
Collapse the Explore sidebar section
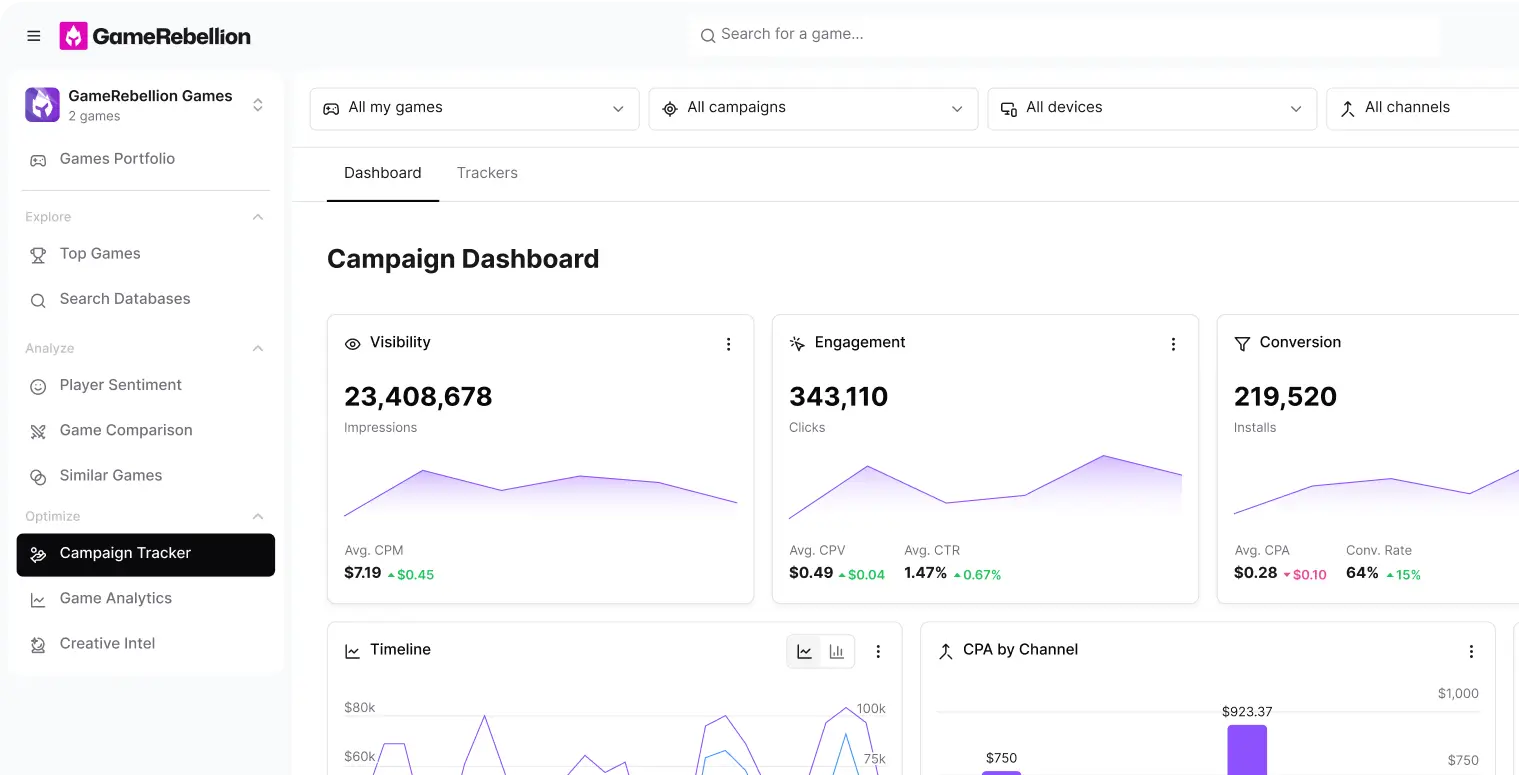coord(258,217)
